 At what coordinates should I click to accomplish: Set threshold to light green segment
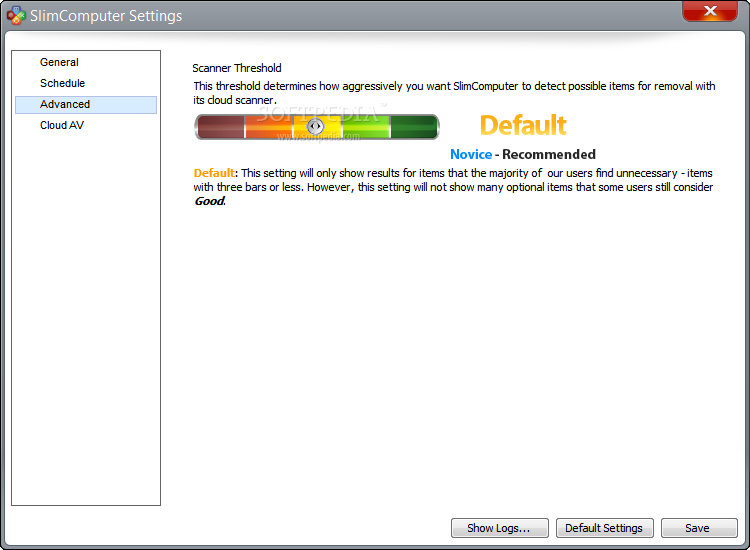point(366,127)
